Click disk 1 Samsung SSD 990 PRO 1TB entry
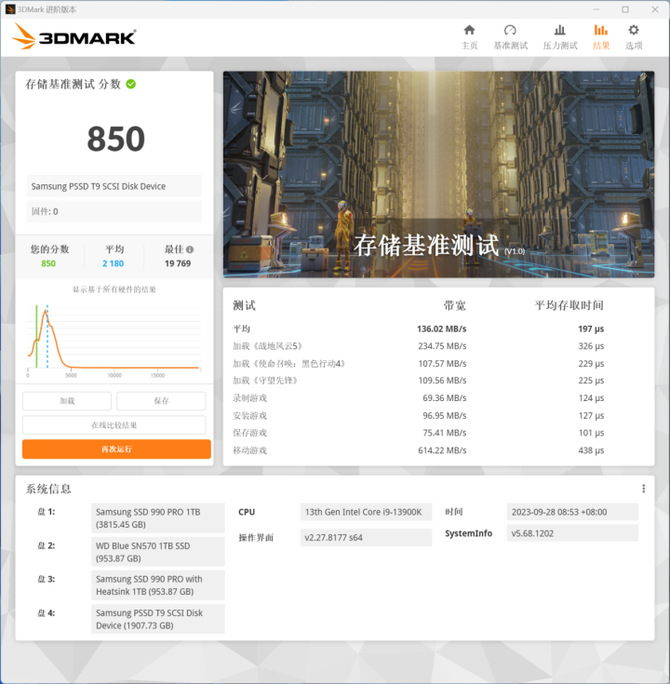Image resolution: width=670 pixels, height=684 pixels. coord(158,518)
